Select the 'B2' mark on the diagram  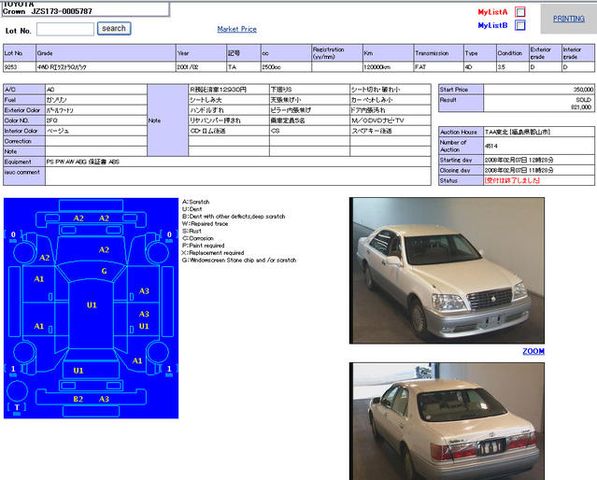point(78,399)
